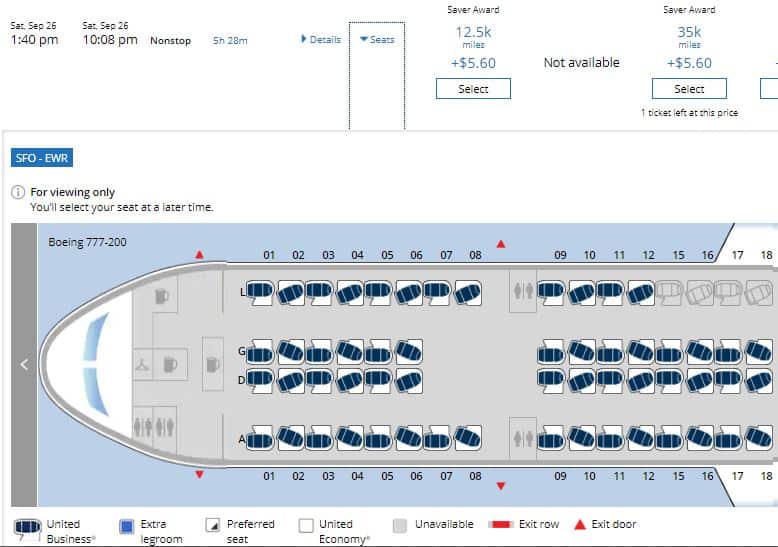The width and height of the screenshot is (778, 547).
Task: Click seat 05D on the seat map
Action: [x=378, y=381]
